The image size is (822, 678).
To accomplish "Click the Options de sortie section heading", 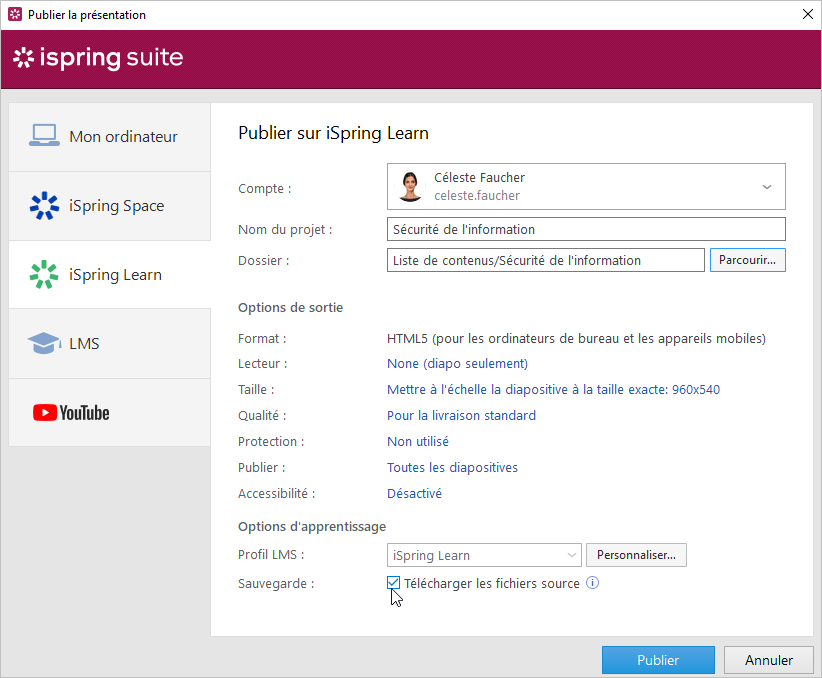I will coord(290,307).
